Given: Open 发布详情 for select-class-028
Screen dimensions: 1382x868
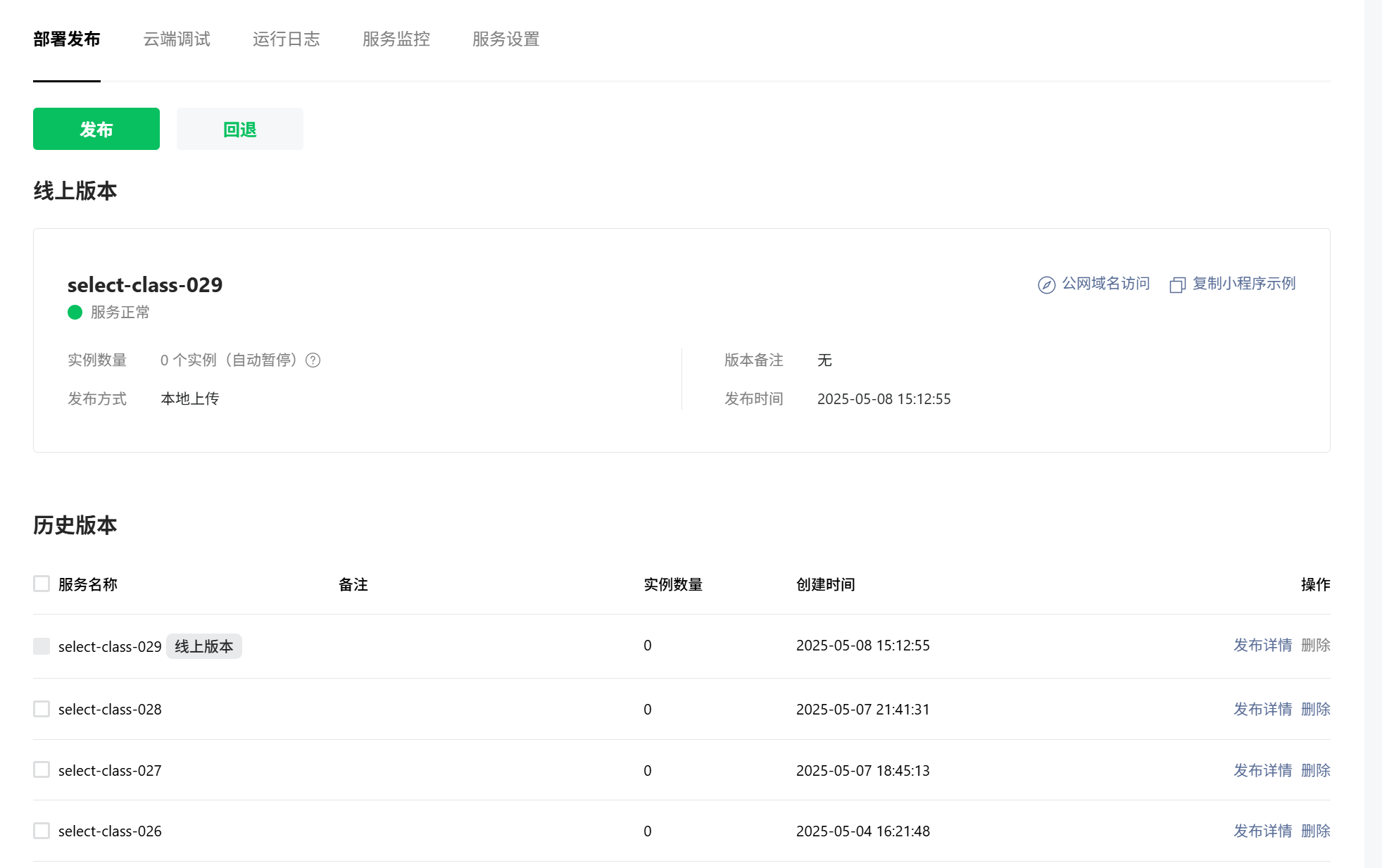Looking at the screenshot, I should 1262,709.
